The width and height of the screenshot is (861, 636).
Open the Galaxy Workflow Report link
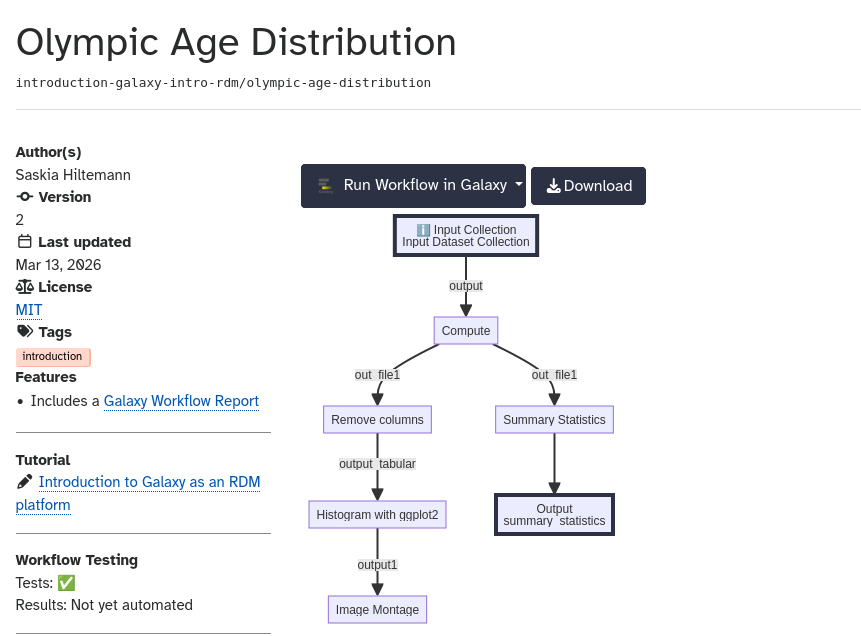tap(181, 401)
